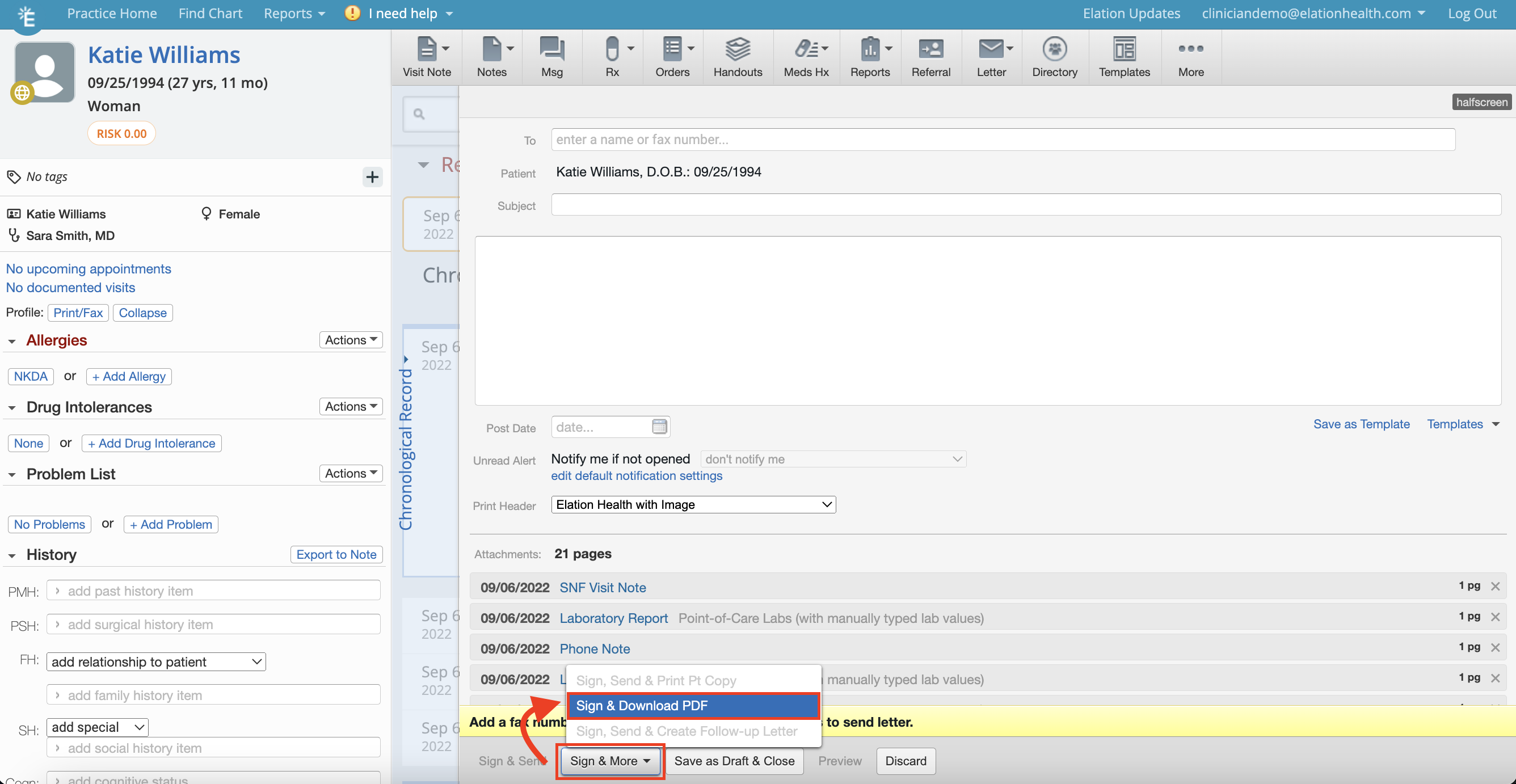This screenshot has height=784, width=1516.
Task: Click the Directory icon
Action: click(1054, 49)
